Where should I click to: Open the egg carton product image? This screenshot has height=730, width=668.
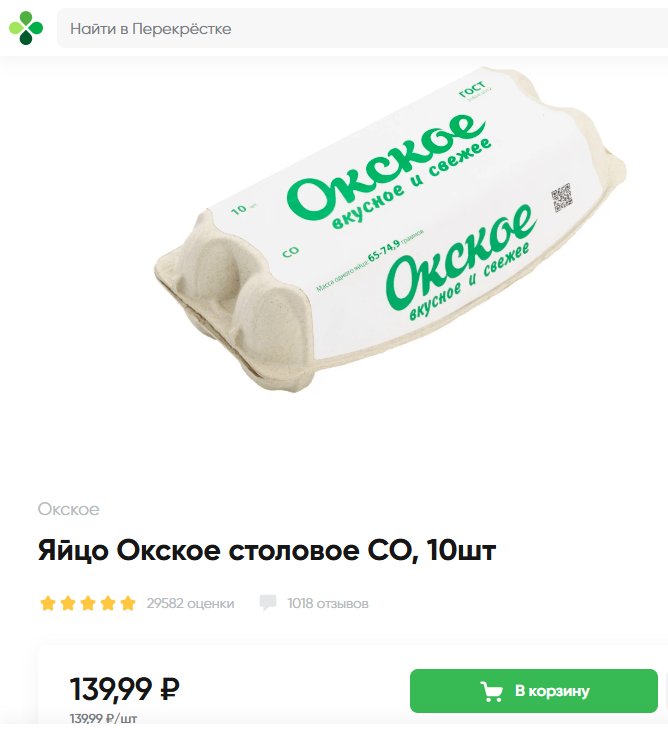391,229
